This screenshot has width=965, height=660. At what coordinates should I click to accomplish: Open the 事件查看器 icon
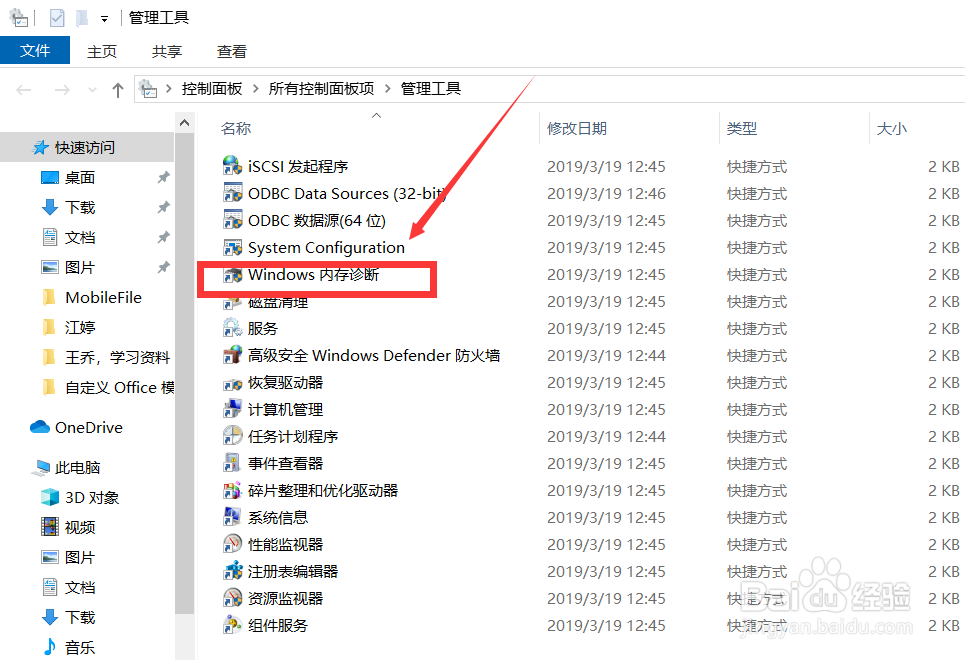click(x=232, y=463)
